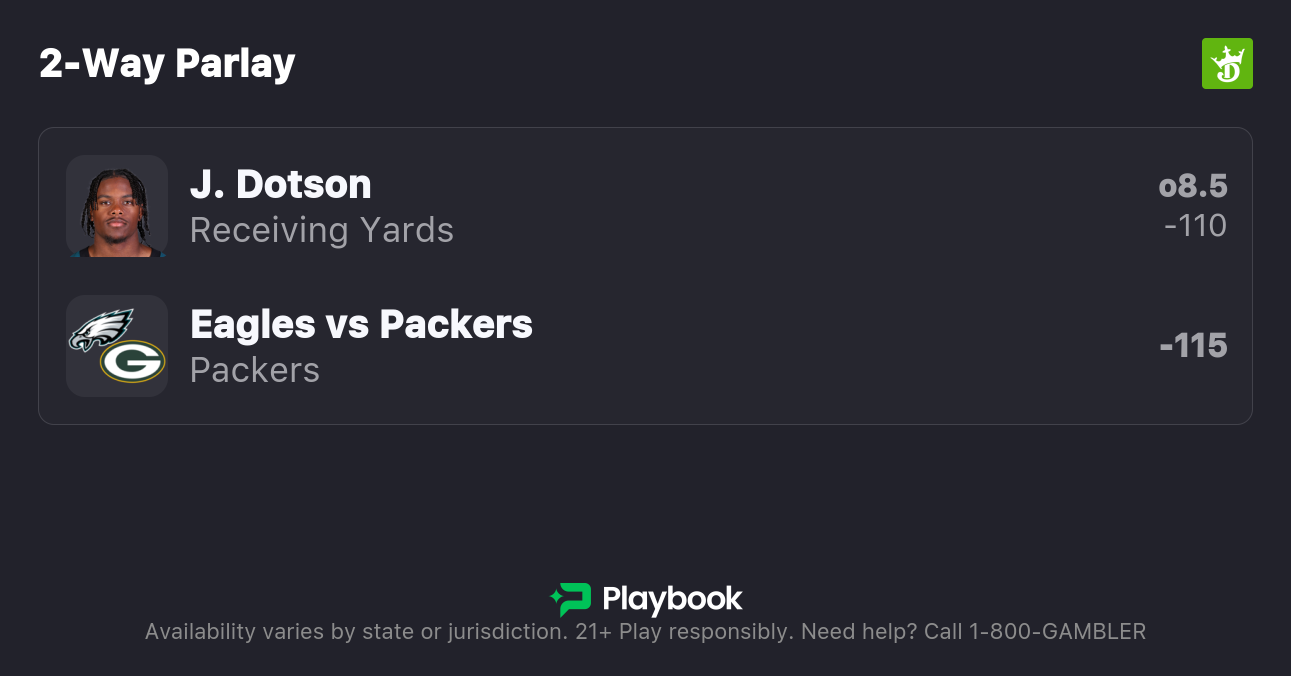Image resolution: width=1291 pixels, height=676 pixels.
Task: Click the Playbook brand name text
Action: (x=672, y=599)
